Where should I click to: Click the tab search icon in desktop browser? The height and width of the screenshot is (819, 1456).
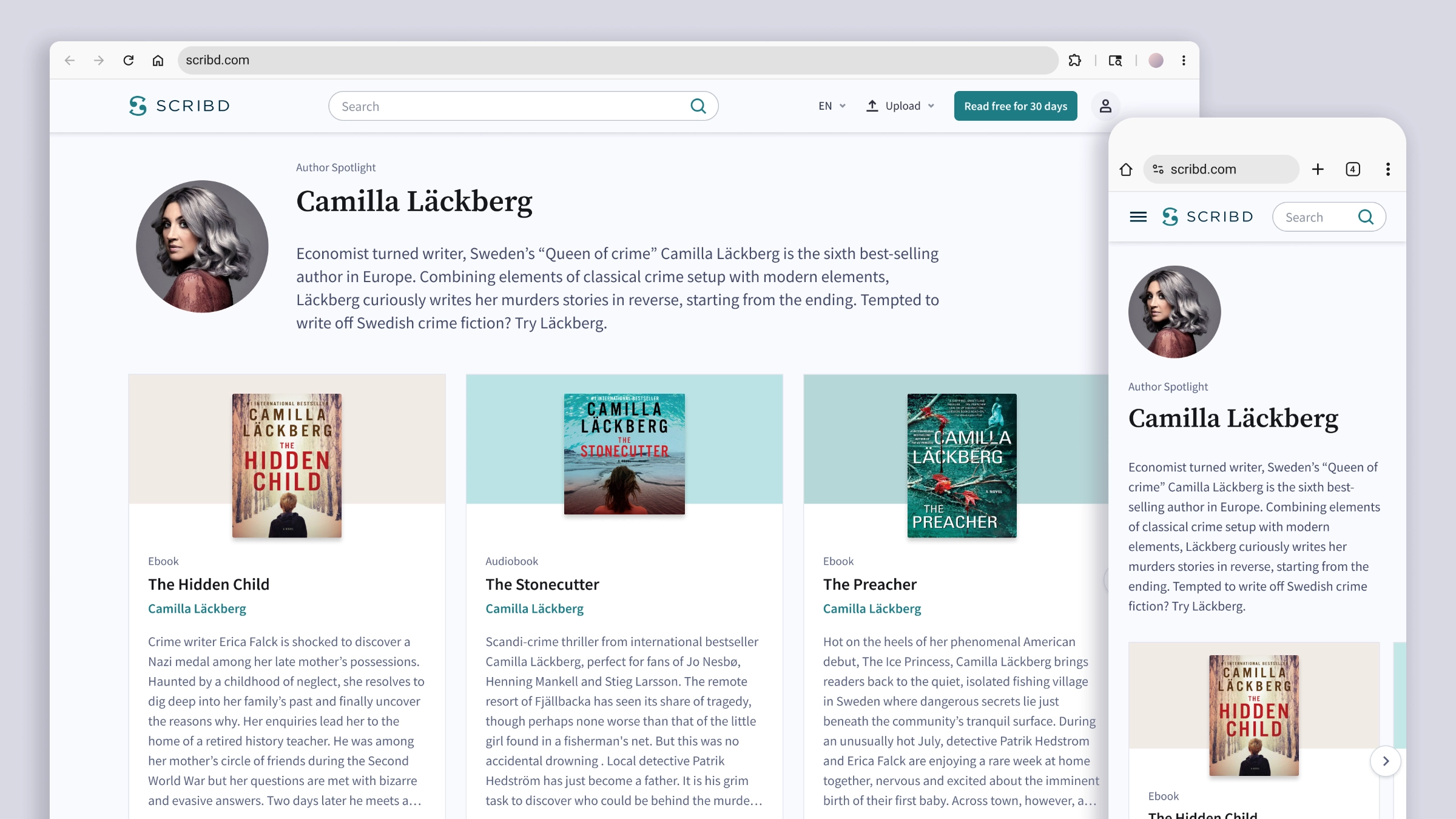coord(1115,60)
